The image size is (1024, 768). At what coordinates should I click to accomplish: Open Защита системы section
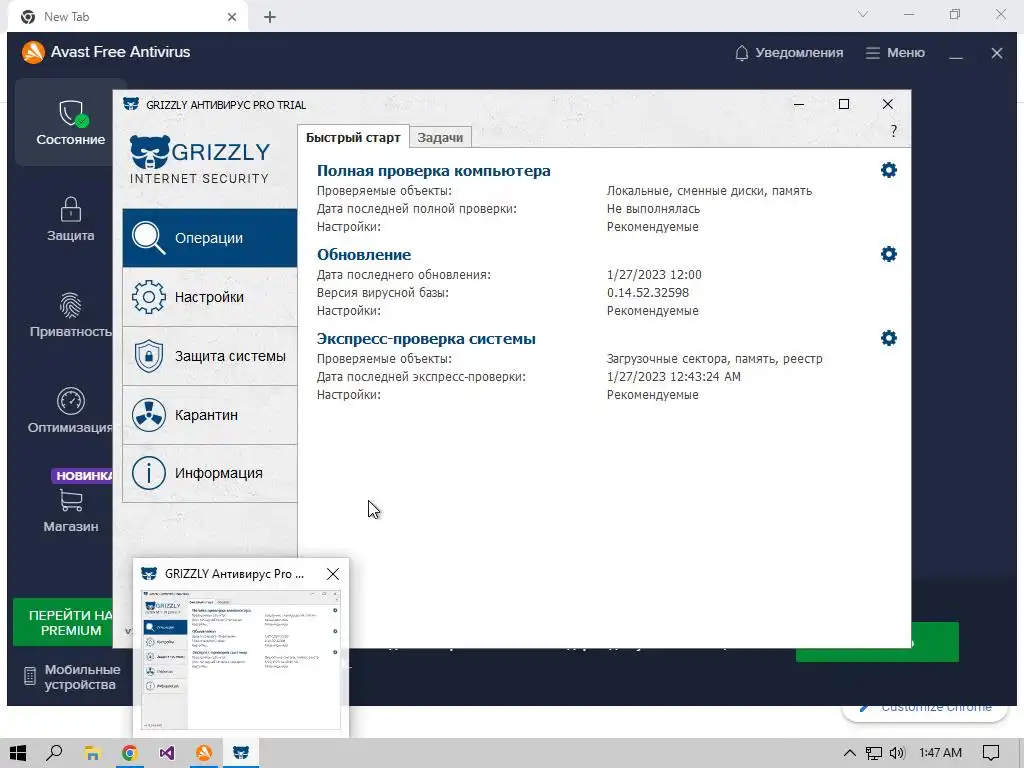pos(210,356)
